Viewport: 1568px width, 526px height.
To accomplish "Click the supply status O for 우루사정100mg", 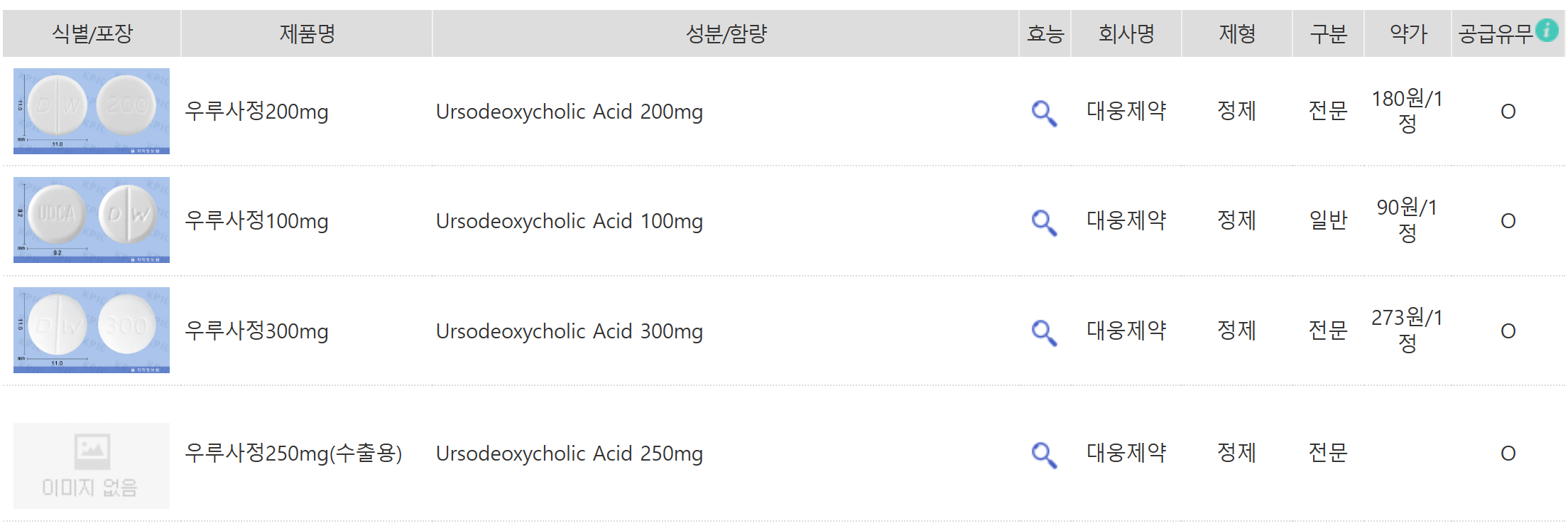I will (1508, 221).
